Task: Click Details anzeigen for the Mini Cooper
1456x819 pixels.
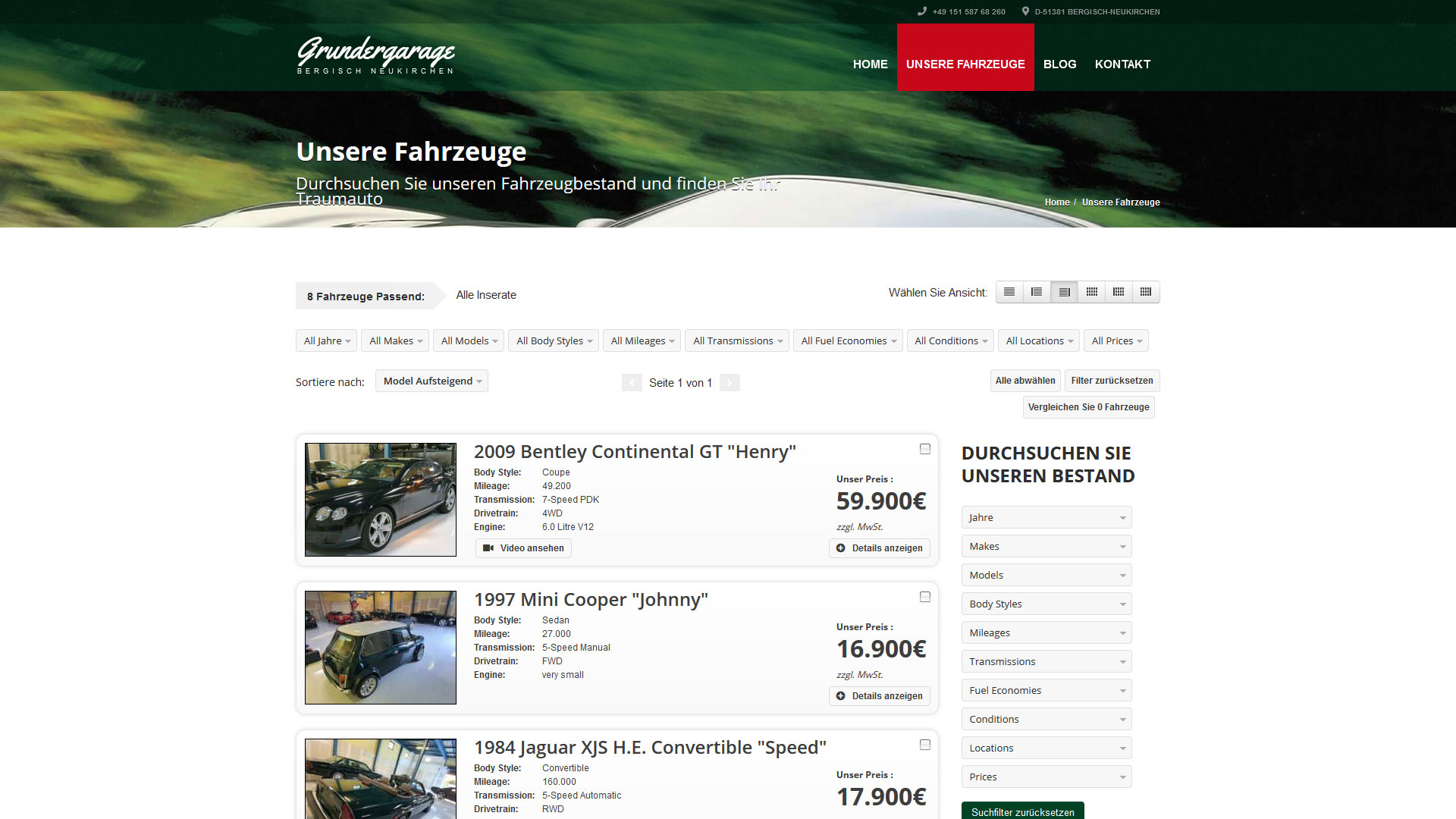Action: coord(880,696)
